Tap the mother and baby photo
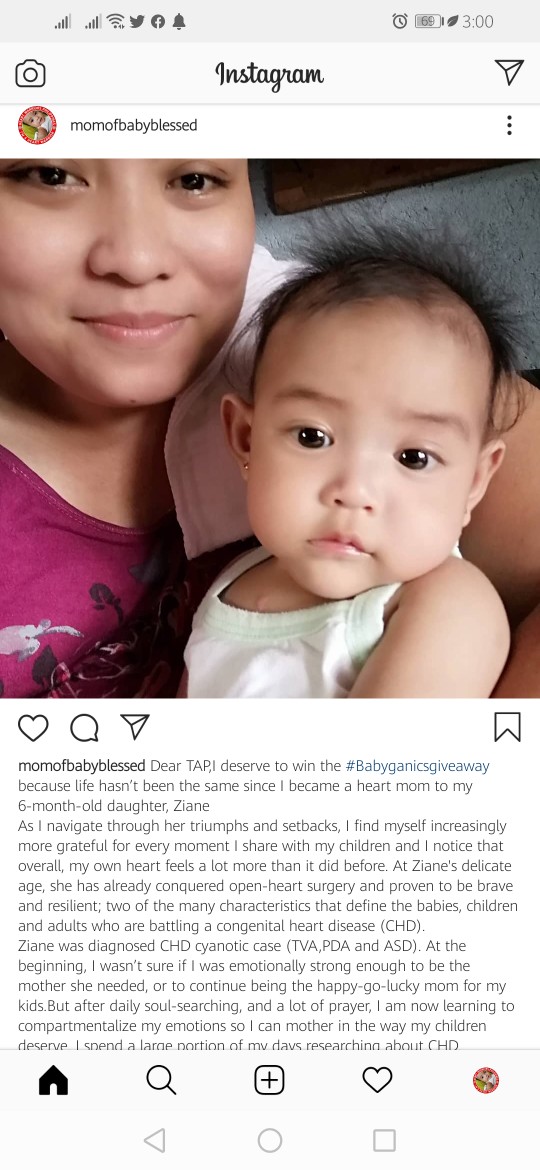 pyautogui.click(x=270, y=428)
